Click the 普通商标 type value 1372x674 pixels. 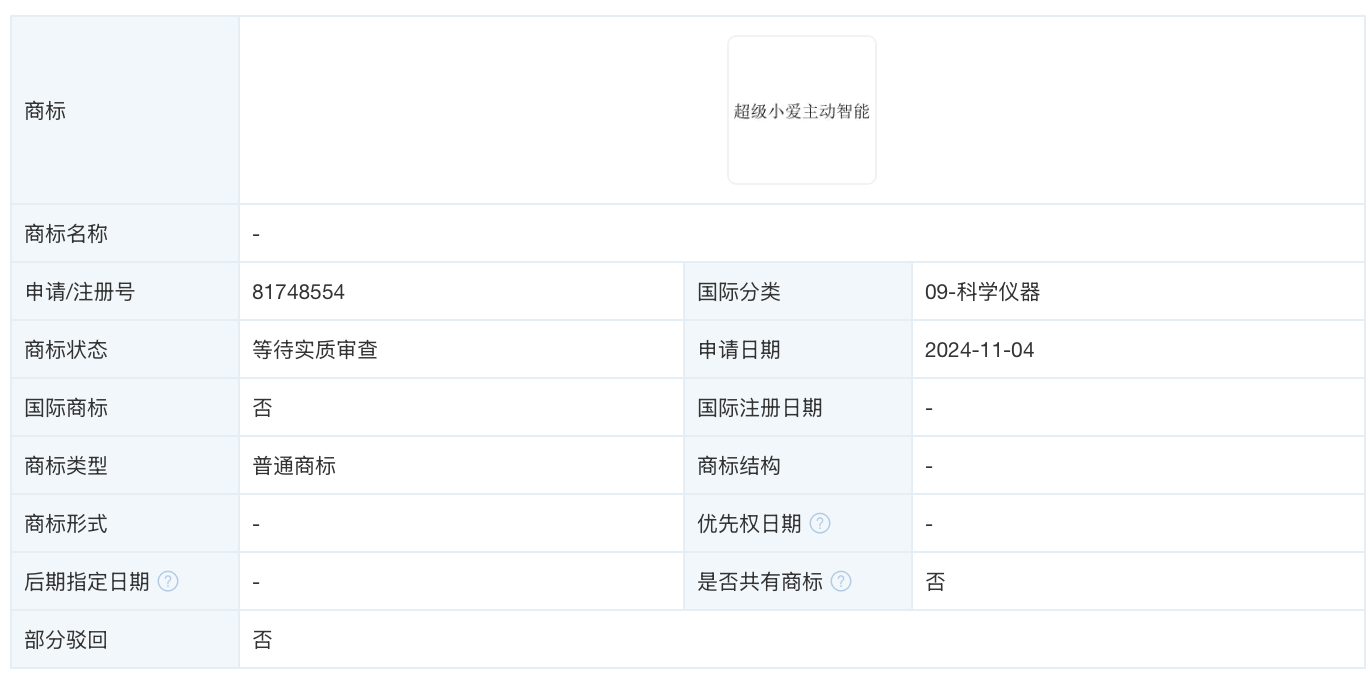[x=294, y=466]
